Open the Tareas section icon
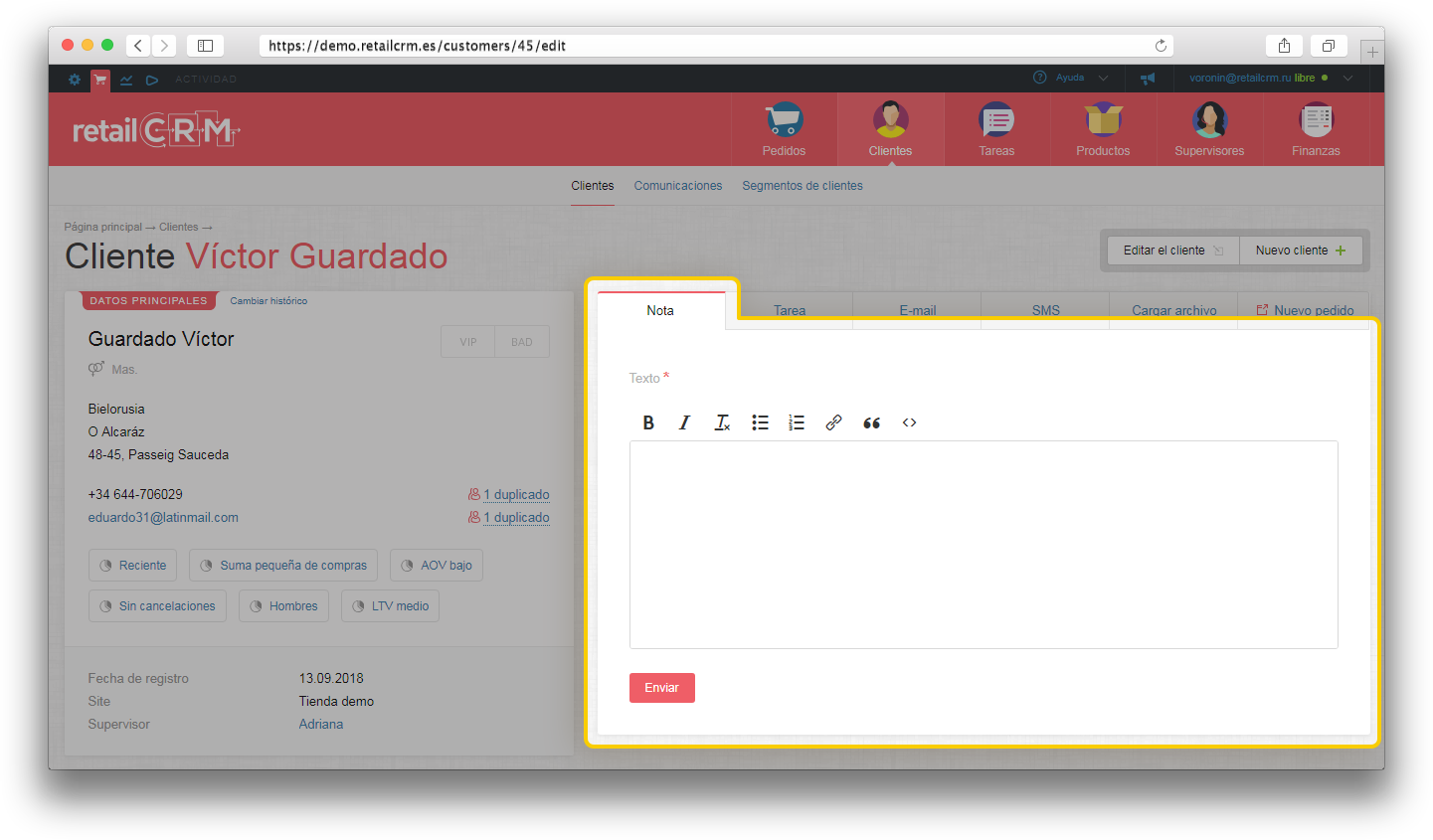The image size is (1433, 840). tap(996, 129)
